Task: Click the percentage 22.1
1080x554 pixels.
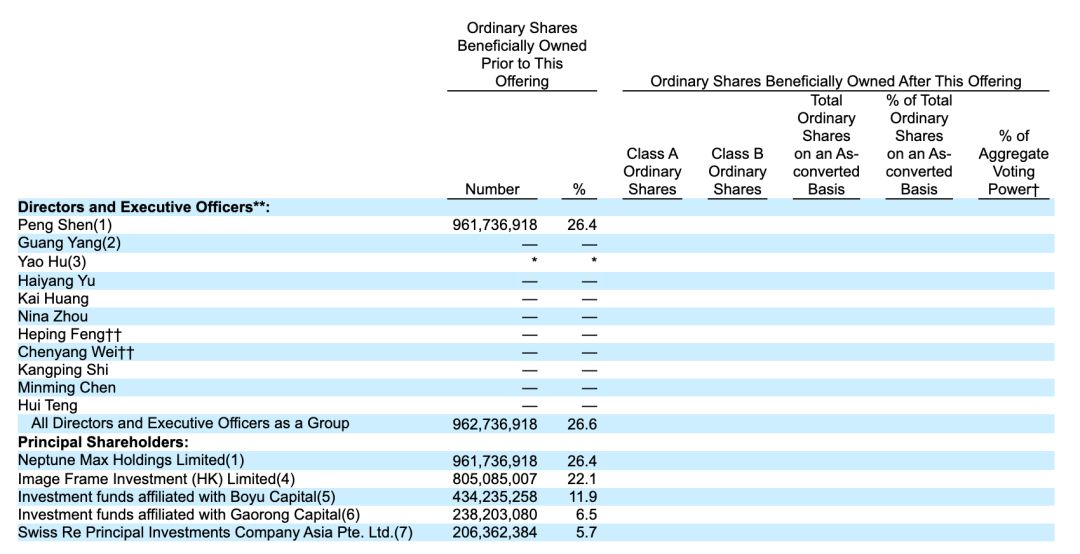Action: tap(582, 479)
